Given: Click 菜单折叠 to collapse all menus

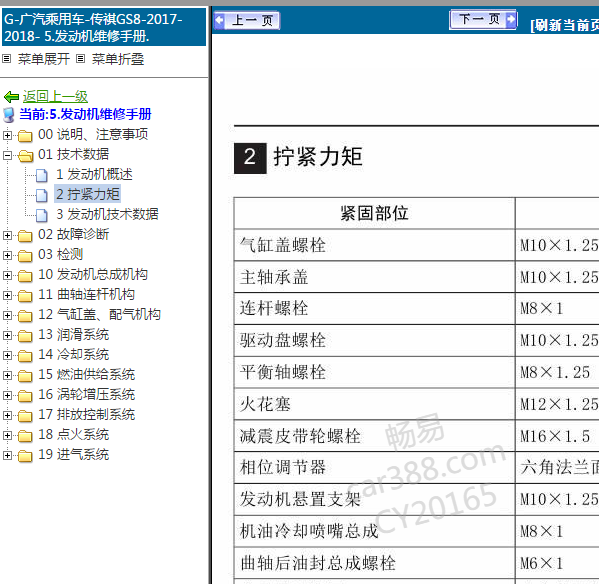Looking at the screenshot, I should 118,59.
